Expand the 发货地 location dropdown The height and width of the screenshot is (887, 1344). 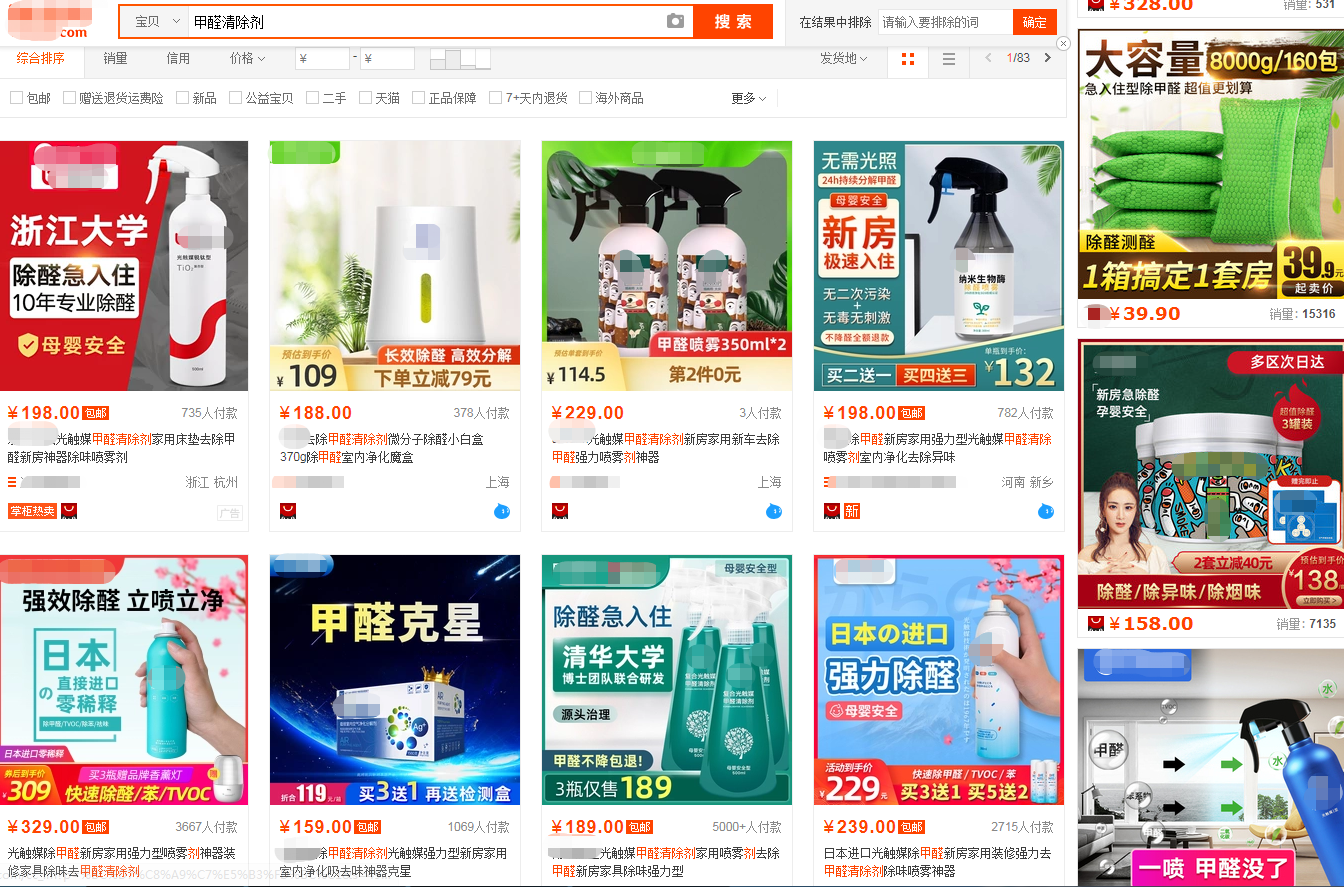(x=843, y=59)
